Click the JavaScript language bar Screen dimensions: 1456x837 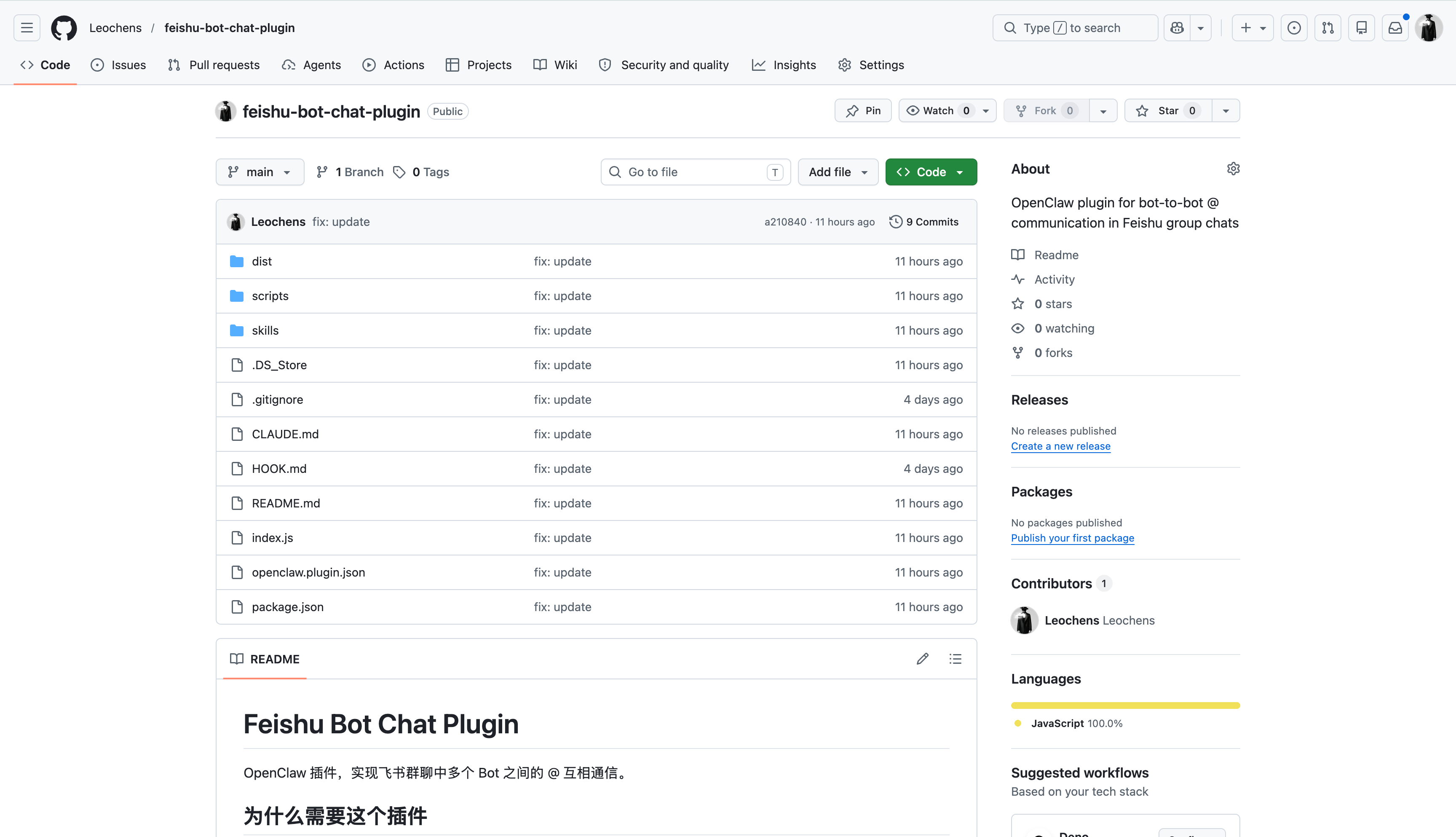[x=1125, y=706]
